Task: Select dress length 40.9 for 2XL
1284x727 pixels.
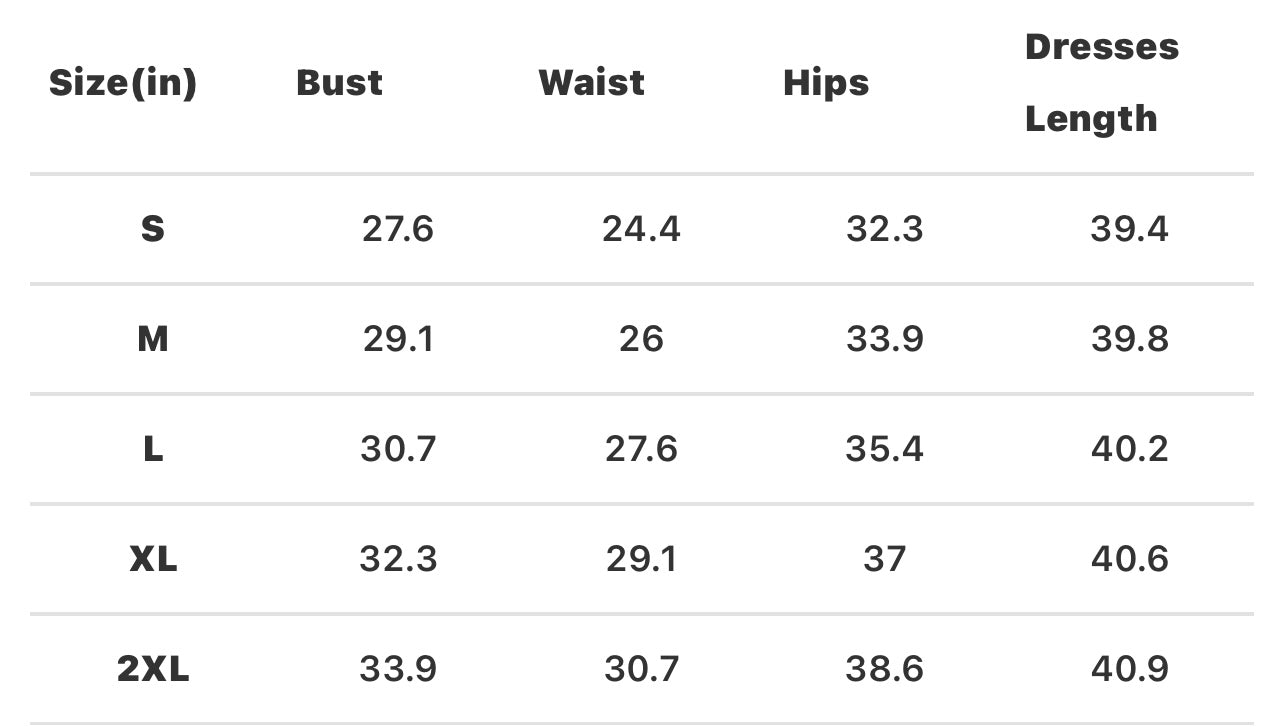Action: 1130,669
